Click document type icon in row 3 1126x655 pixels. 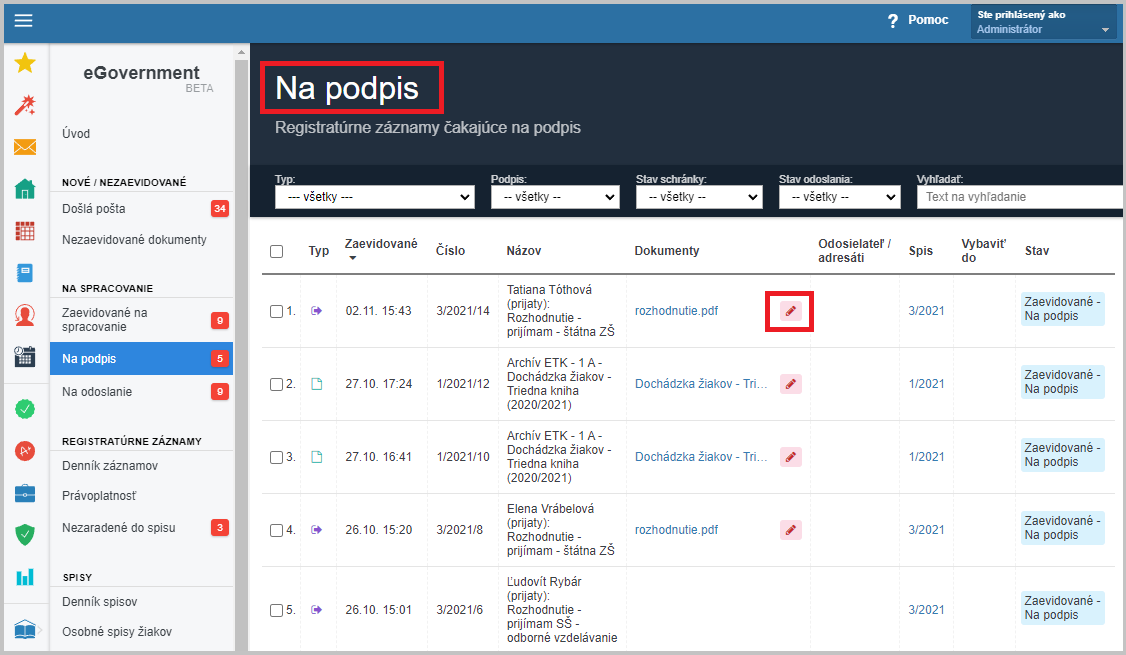tap(317, 457)
